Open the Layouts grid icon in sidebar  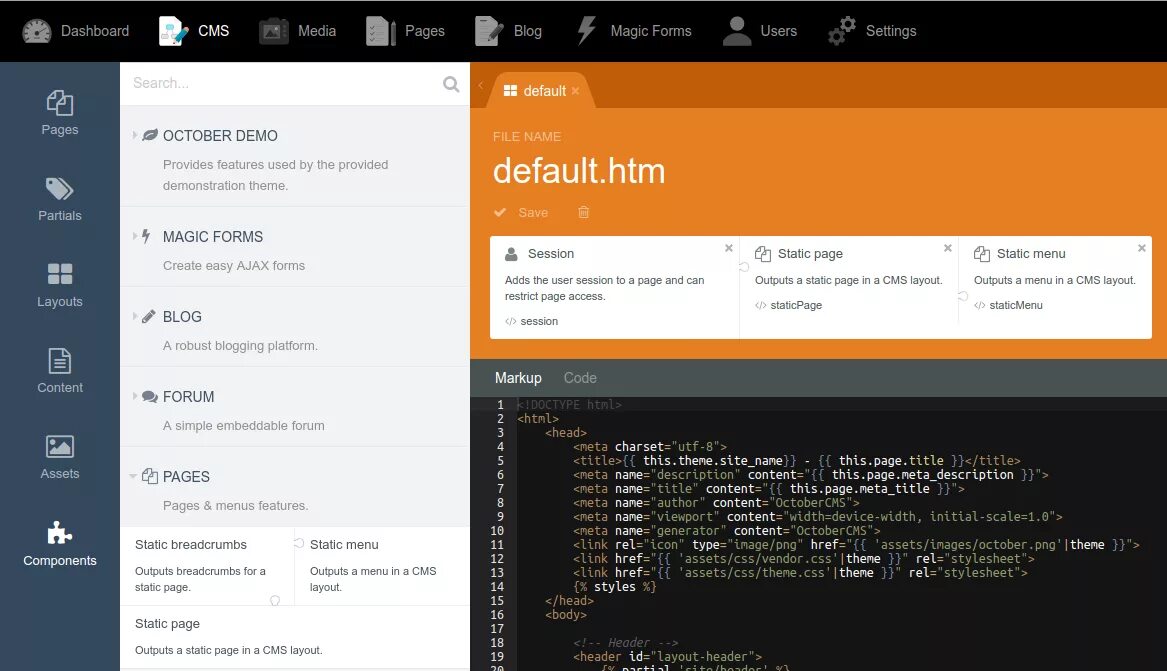[x=60, y=274]
